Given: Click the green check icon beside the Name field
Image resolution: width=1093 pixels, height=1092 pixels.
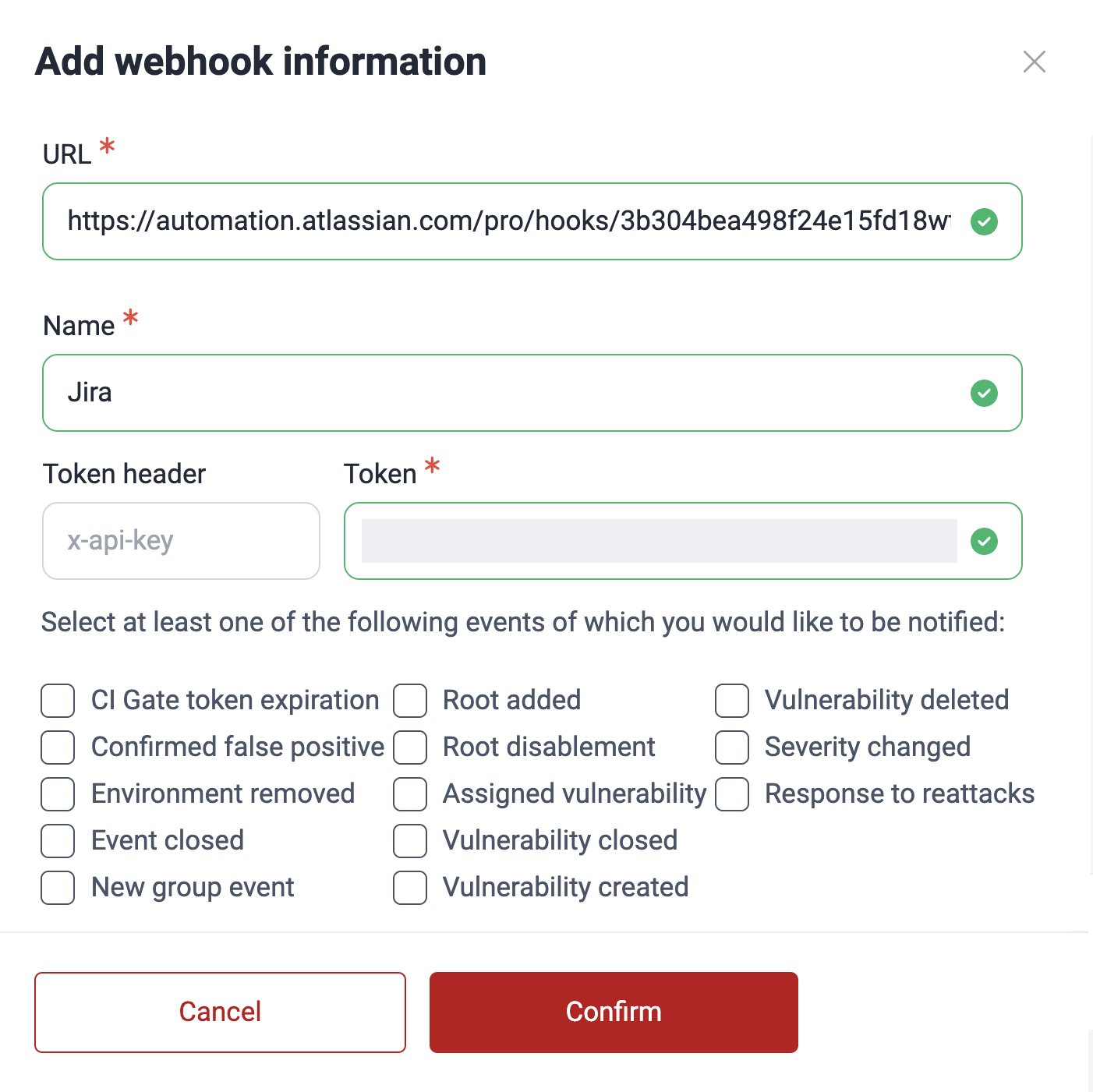Looking at the screenshot, I should pos(984,393).
